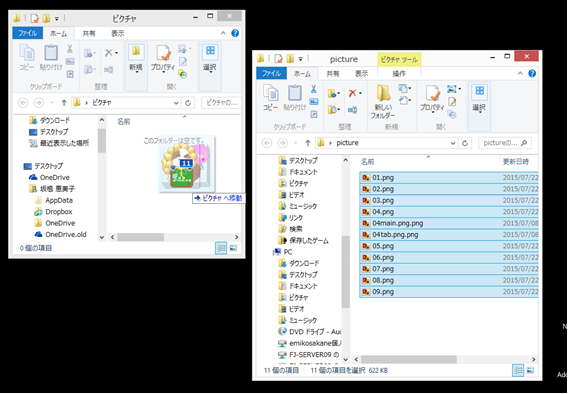This screenshot has height=394, width=568.
Task: Switch to details view in ピクチャ window status bar
Action: [x=221, y=248]
